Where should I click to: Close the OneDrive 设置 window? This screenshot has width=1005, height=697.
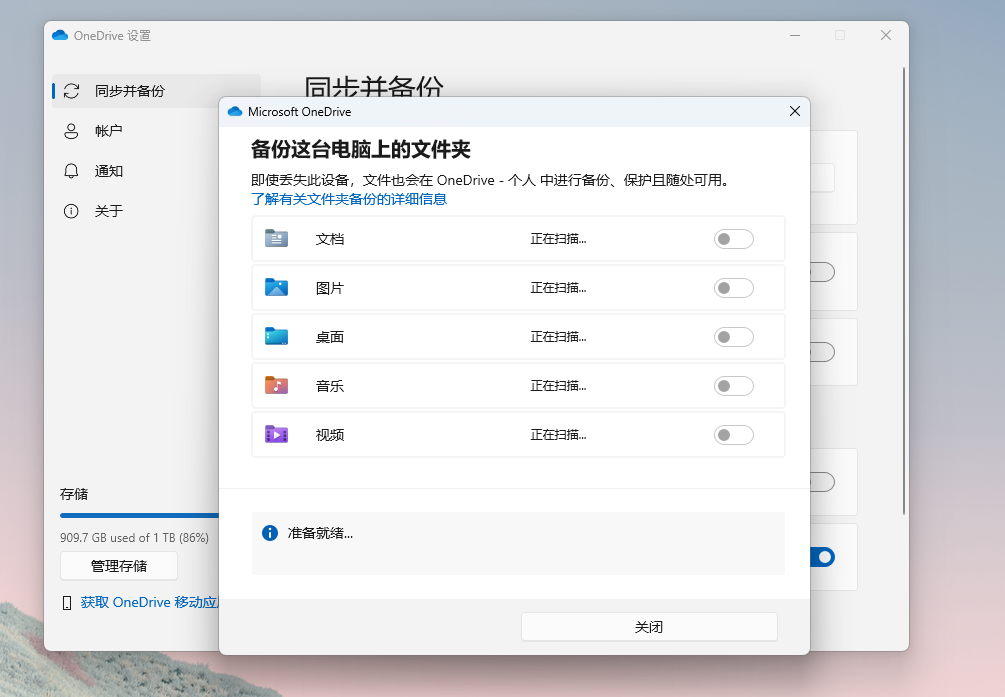[x=886, y=35]
